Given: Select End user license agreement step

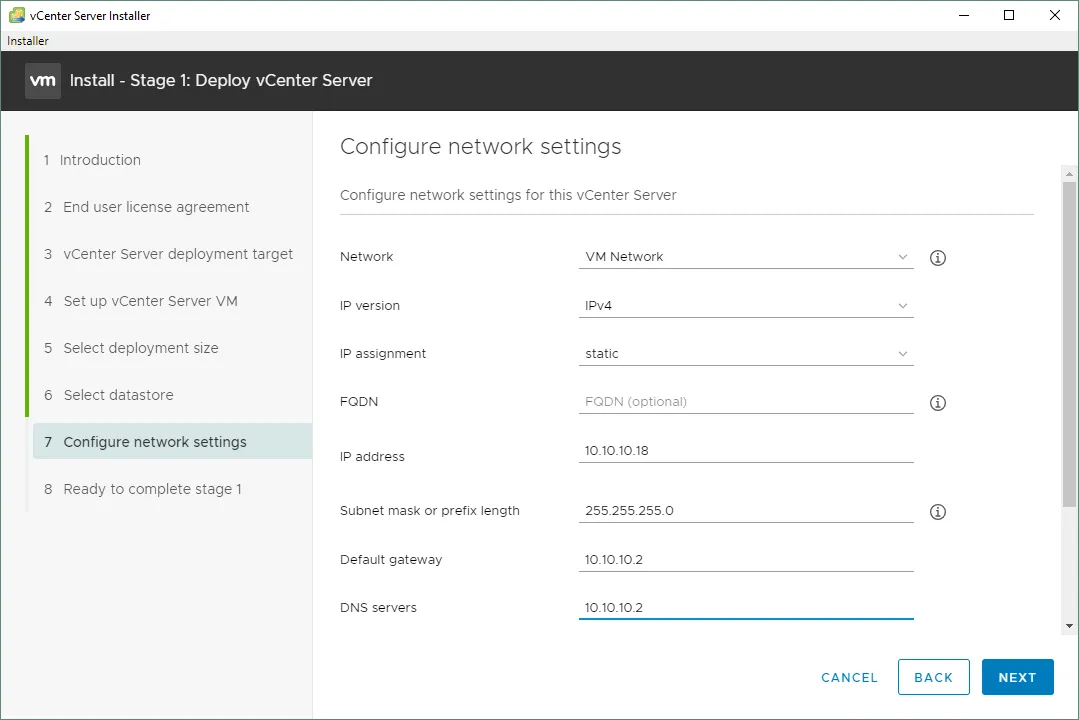Looking at the screenshot, I should 156,207.
